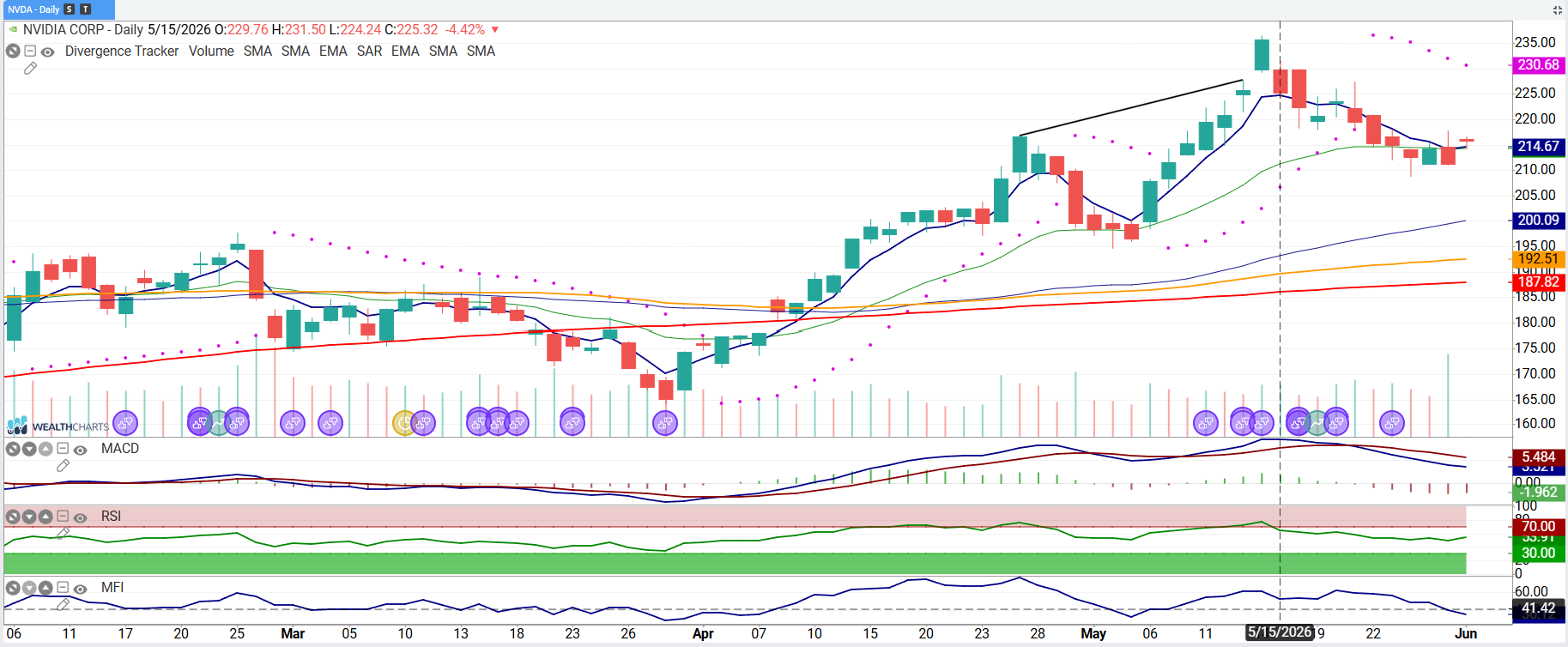The width and height of the screenshot is (1568, 647).
Task: Click the S badge on the NVDA tab
Action: [70, 9]
